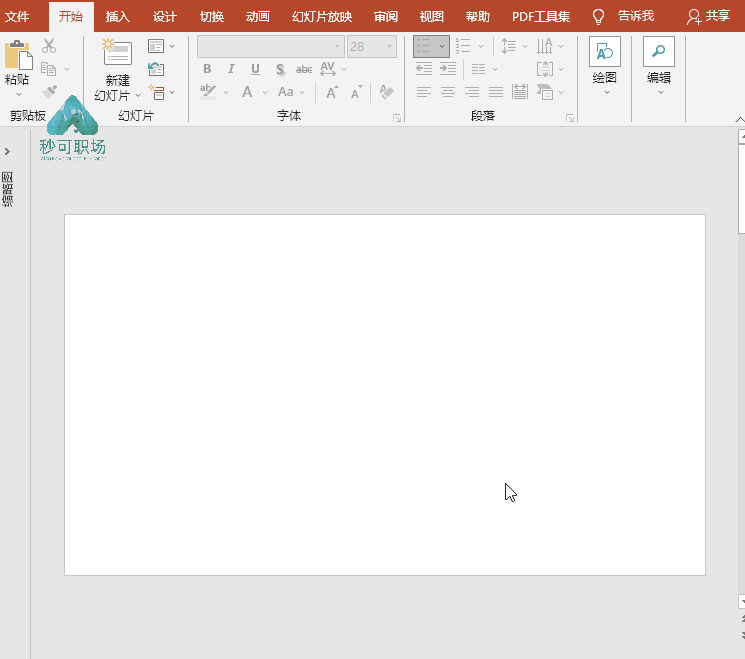Click the 共享 Share button
Viewport: 745px width, 659px height.
pyautogui.click(x=708, y=16)
